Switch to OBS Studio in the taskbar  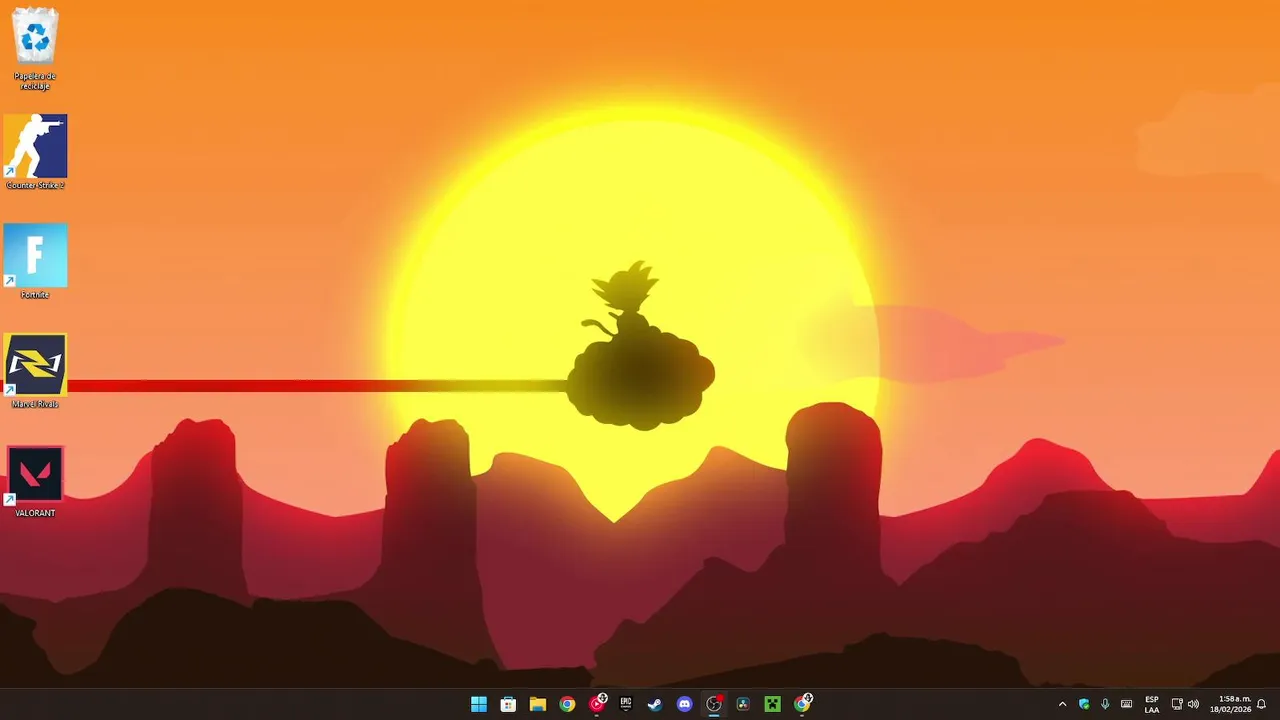(714, 704)
